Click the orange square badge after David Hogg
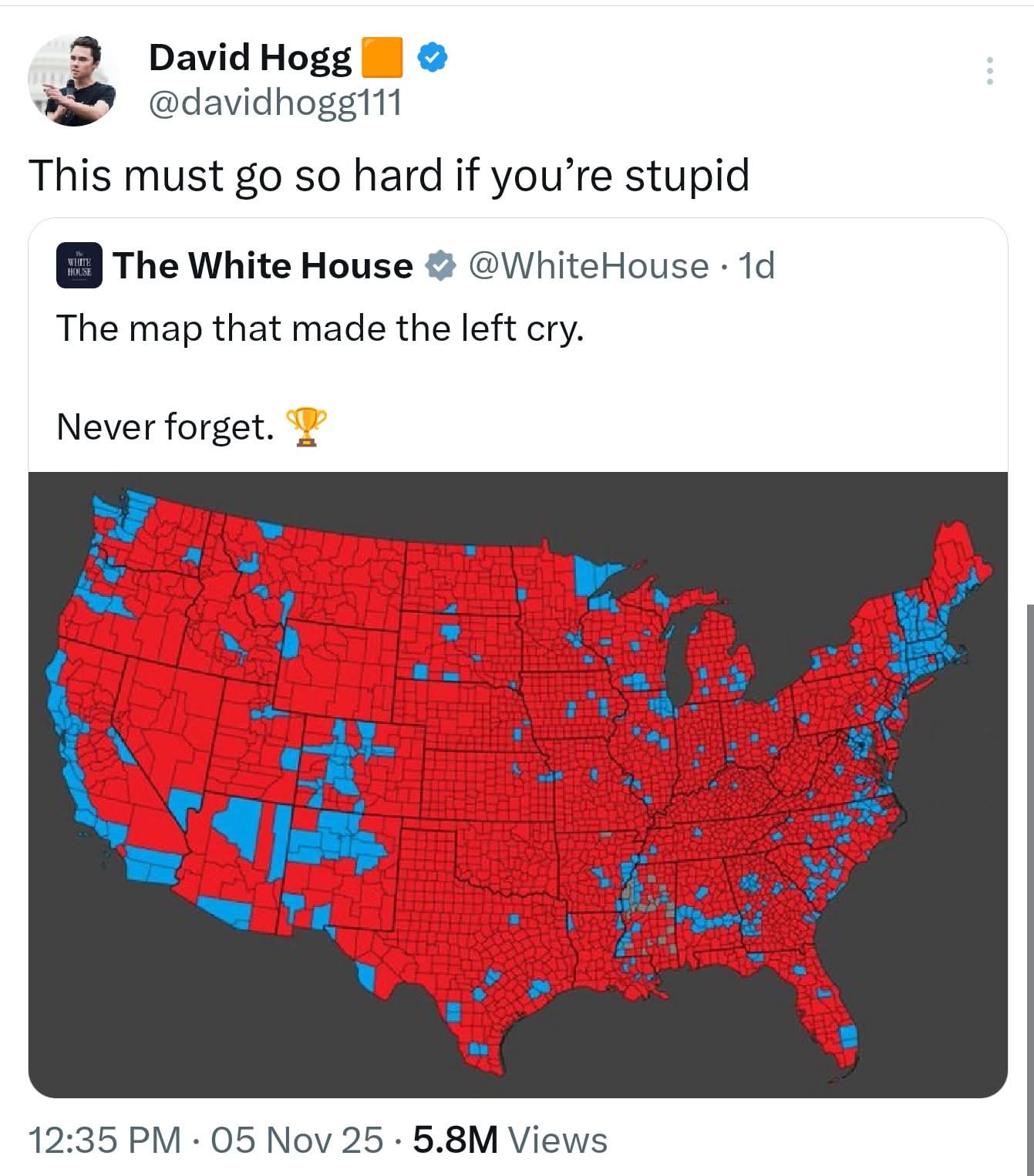Screen dimensions: 1034x1176 coord(382,58)
